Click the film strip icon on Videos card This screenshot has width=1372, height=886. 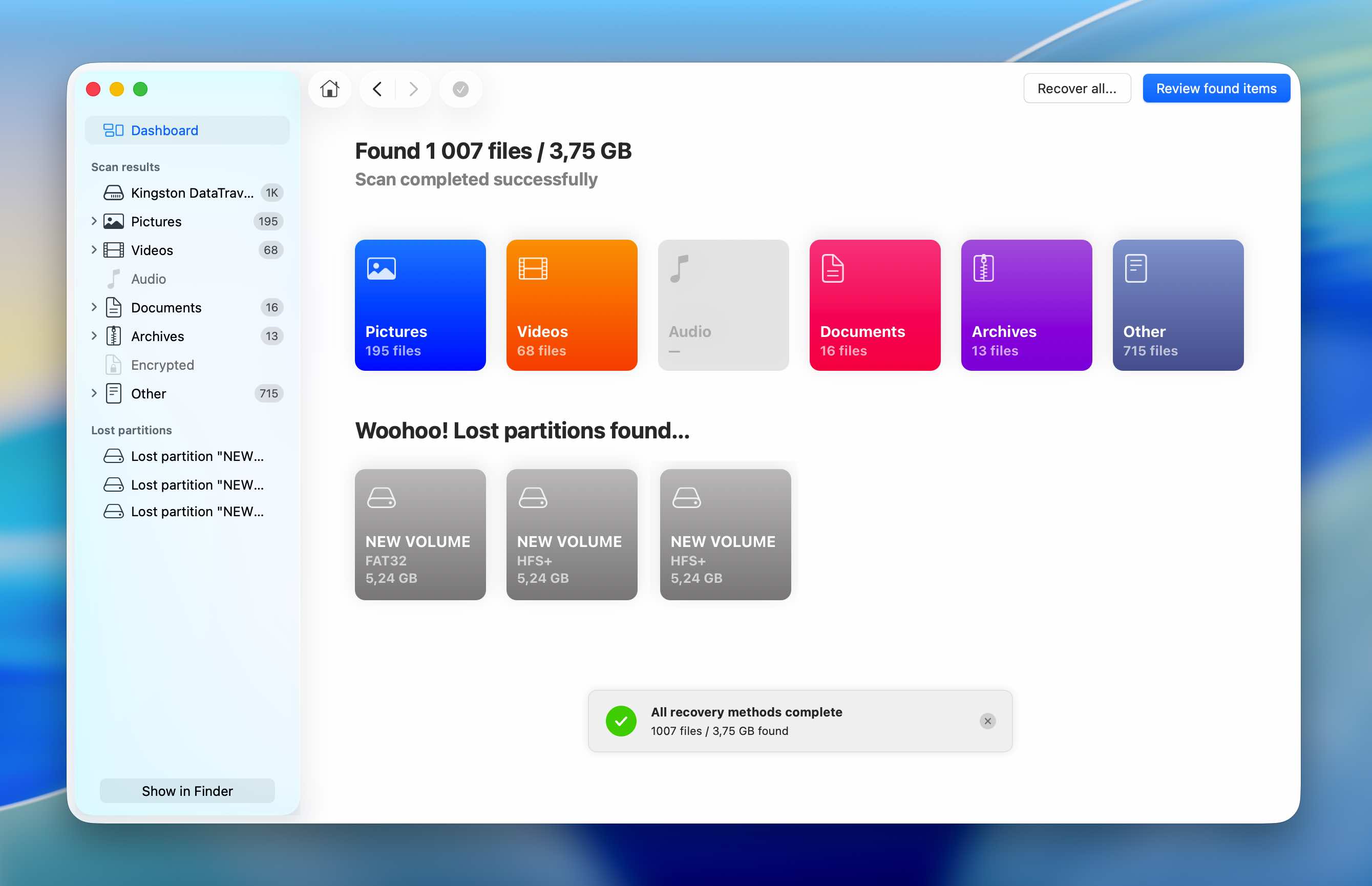point(533,268)
